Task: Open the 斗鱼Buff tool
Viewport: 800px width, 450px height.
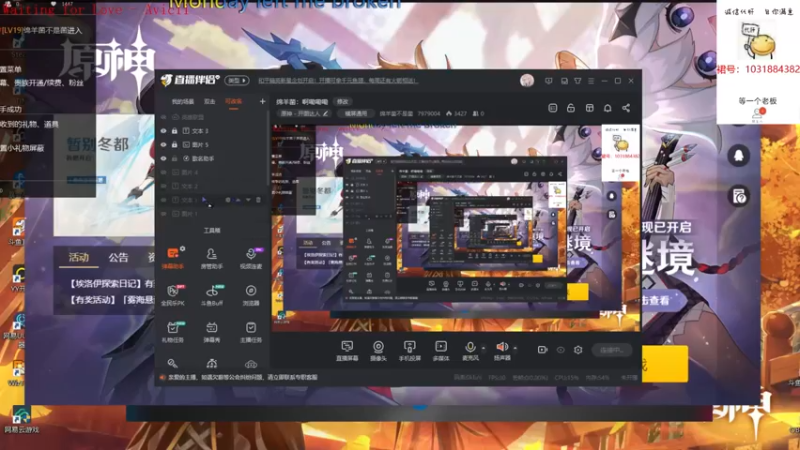Action: [211, 295]
